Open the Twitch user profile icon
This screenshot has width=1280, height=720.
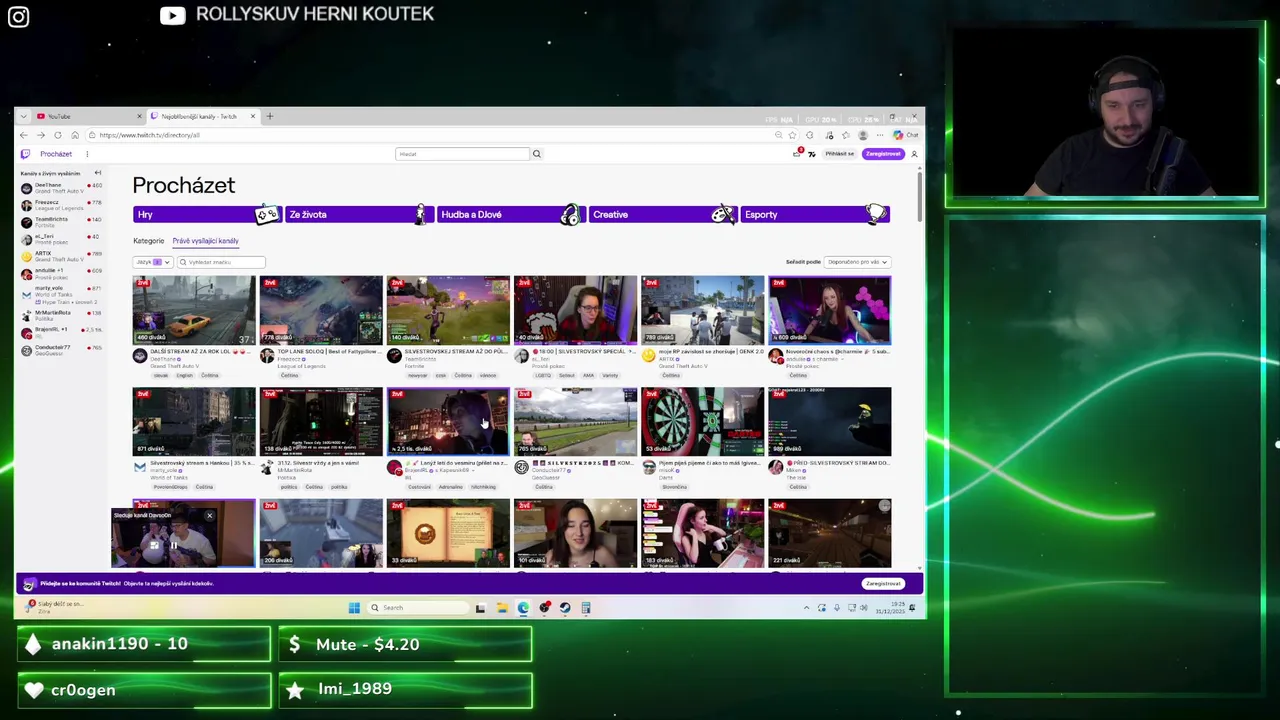click(x=913, y=154)
